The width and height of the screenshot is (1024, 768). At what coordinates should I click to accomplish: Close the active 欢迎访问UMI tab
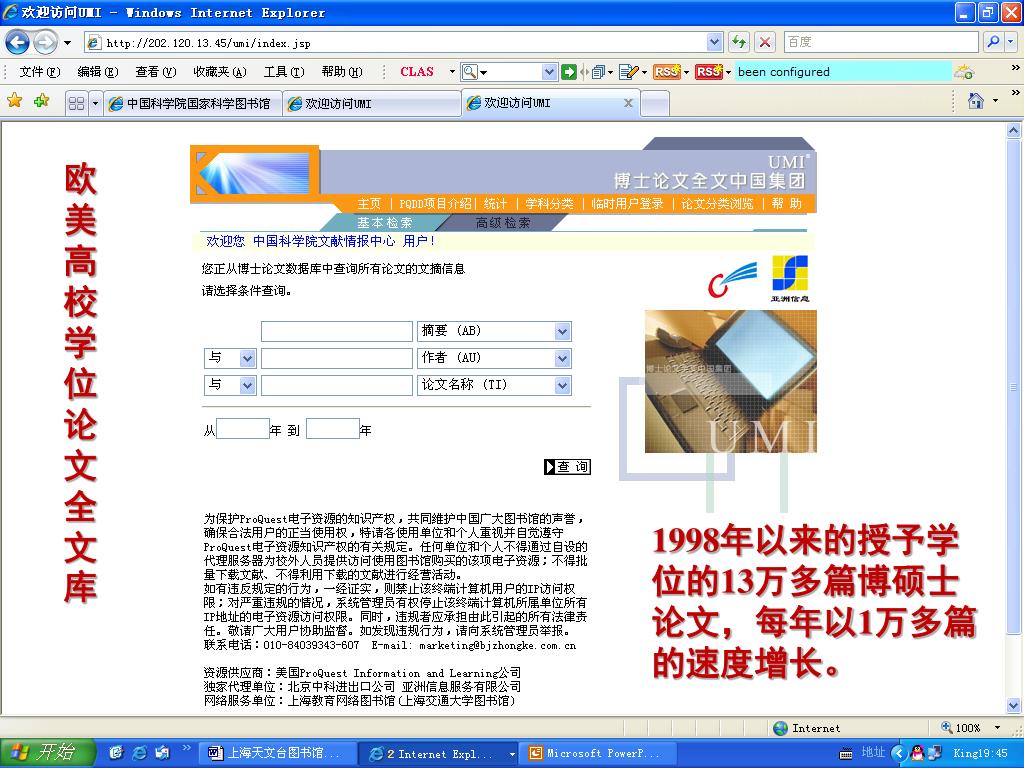[628, 103]
